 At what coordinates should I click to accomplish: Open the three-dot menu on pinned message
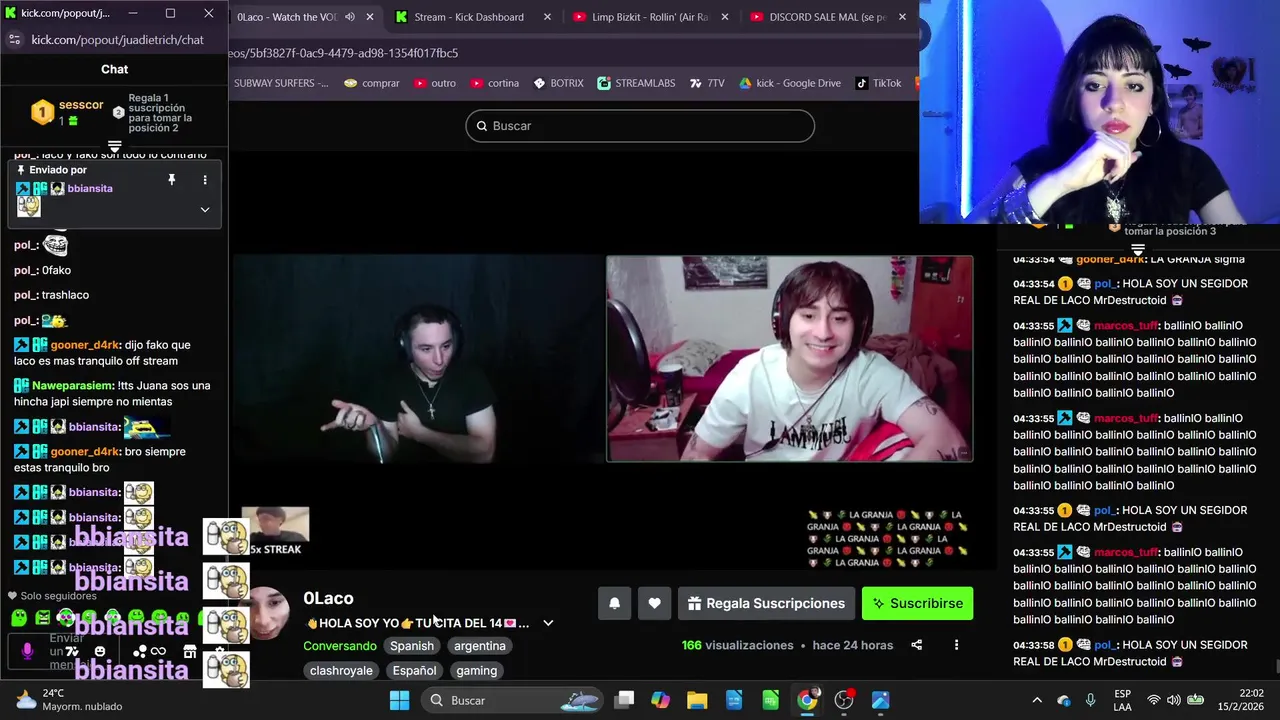(205, 180)
